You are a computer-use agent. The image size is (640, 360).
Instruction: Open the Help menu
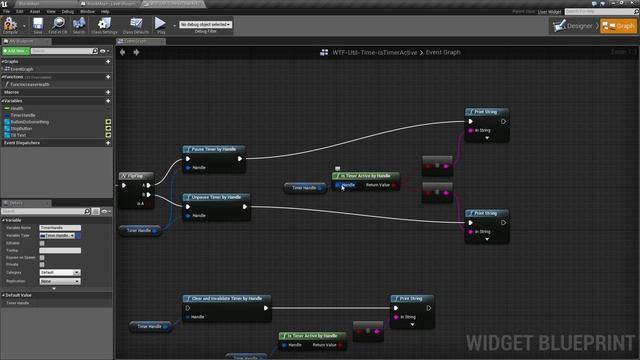(x=105, y=11)
